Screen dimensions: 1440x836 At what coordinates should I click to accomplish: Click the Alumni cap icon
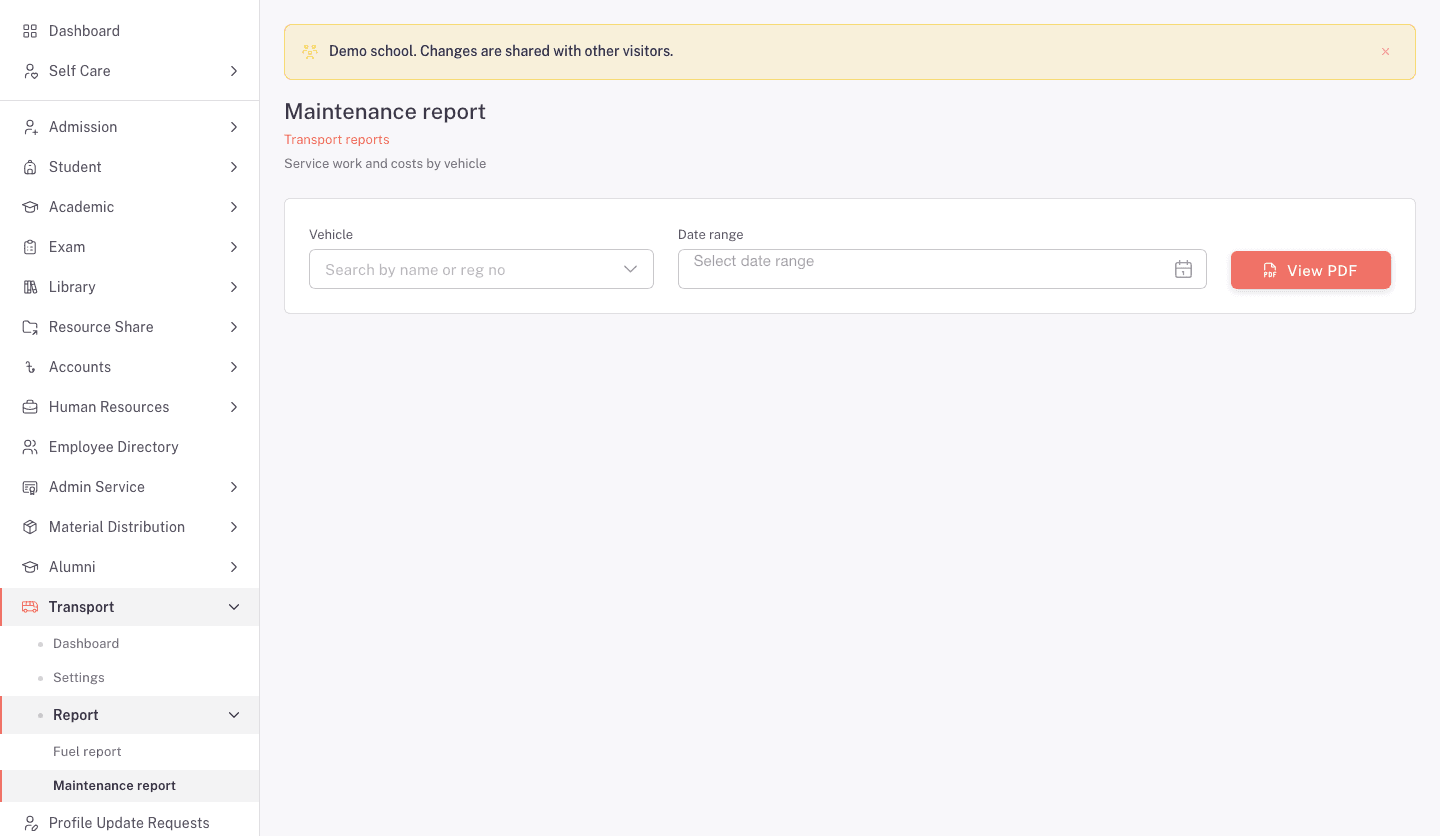tap(30, 567)
